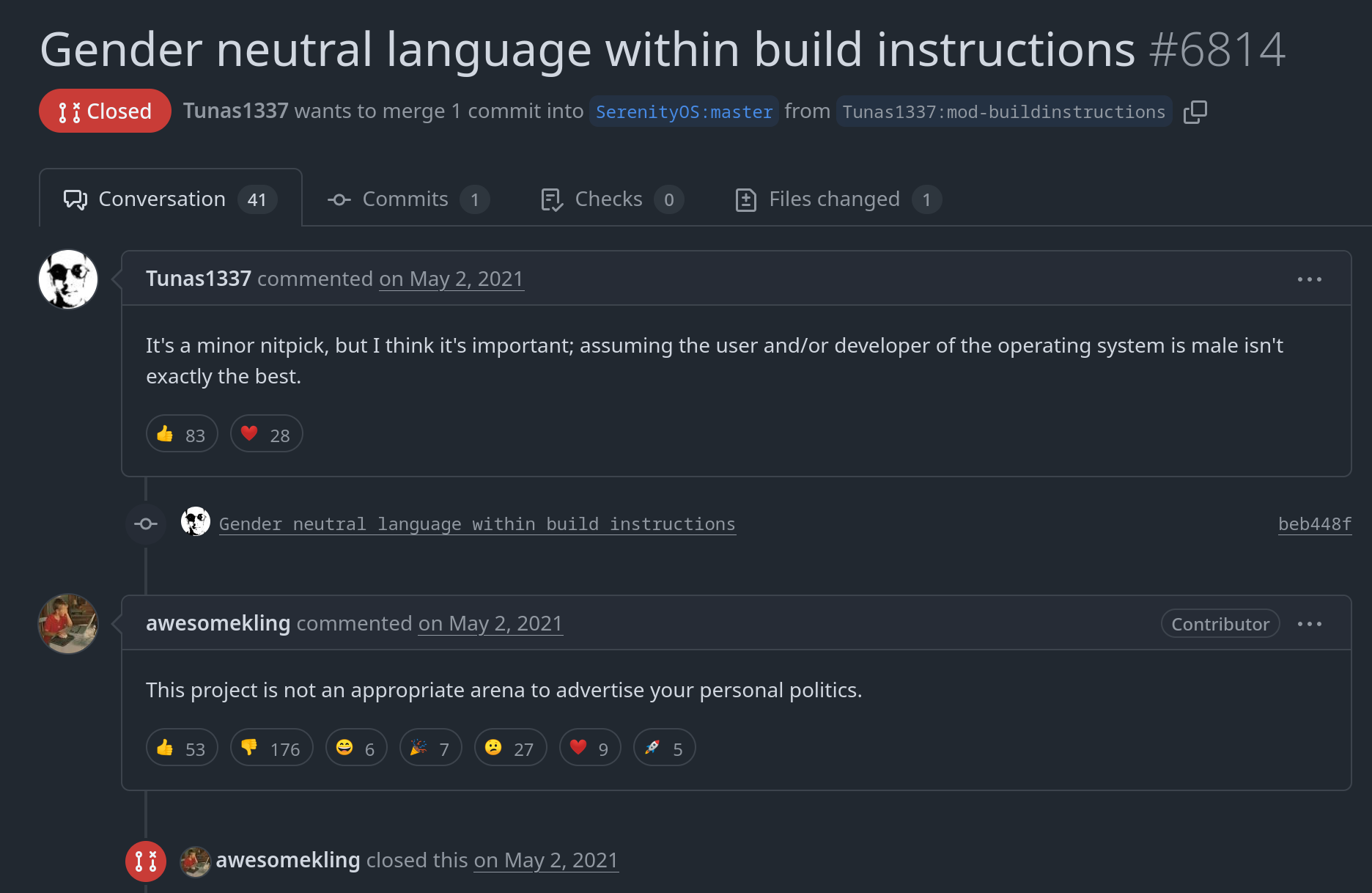Toggle the thumbs up reaction on Tunas1337's comment
The image size is (1372, 893).
181,433
